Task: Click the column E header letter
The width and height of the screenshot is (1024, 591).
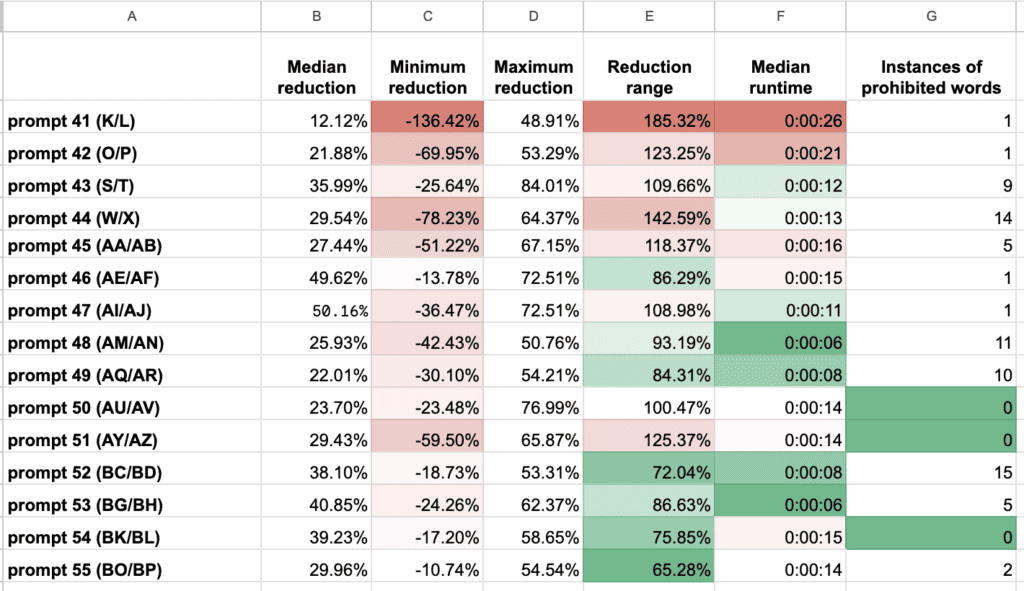Action: (x=649, y=15)
